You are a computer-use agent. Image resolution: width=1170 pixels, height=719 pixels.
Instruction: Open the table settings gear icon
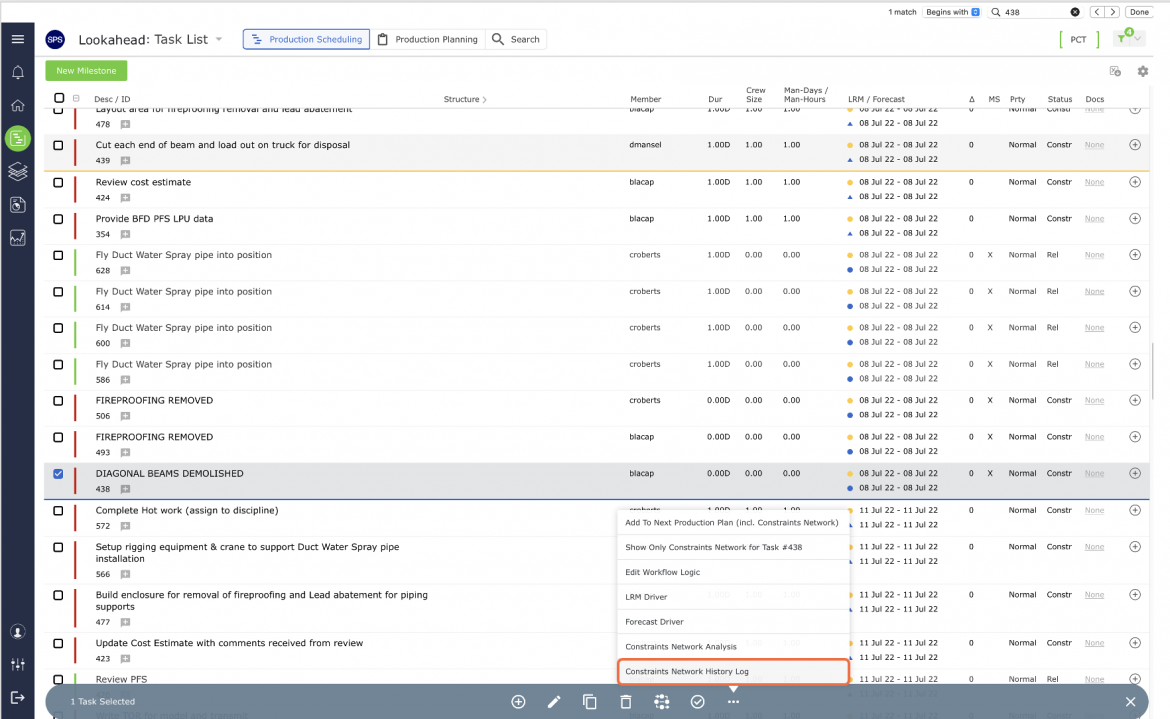click(x=1142, y=72)
